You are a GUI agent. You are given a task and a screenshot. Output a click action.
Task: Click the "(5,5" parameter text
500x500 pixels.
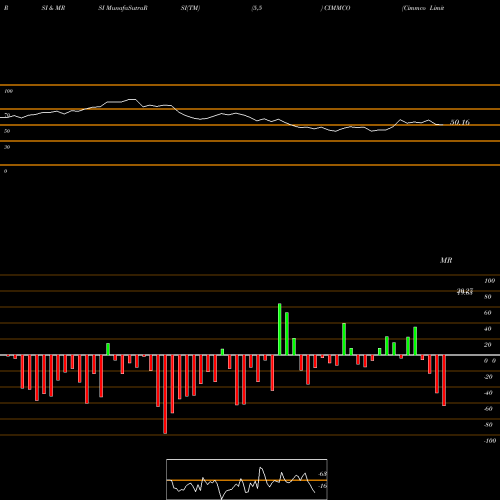click(257, 8)
